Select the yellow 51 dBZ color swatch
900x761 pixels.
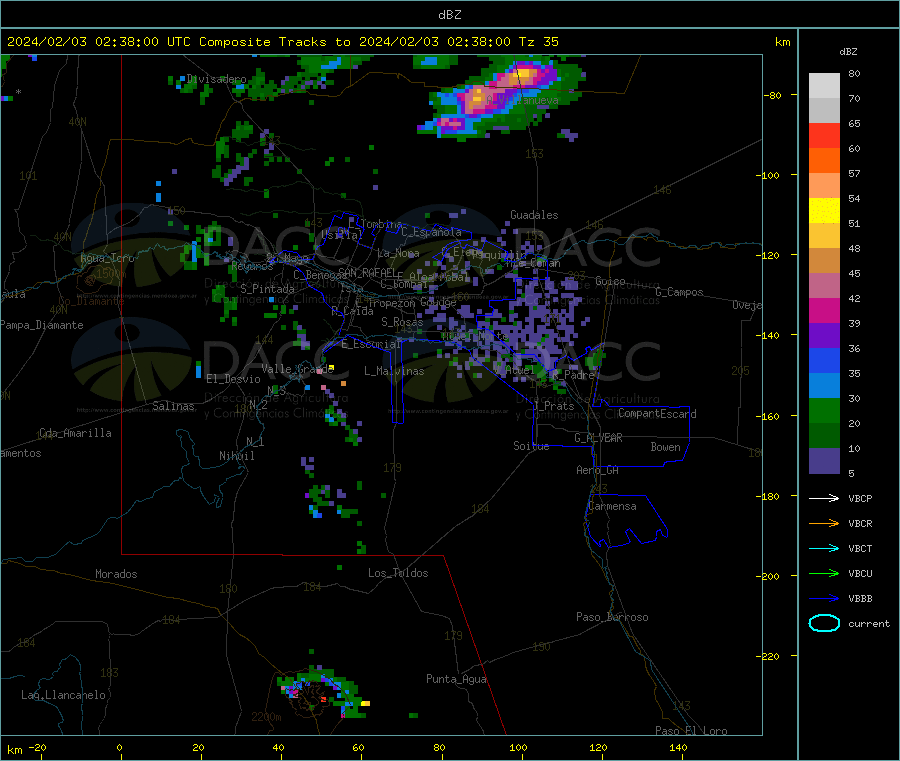point(824,211)
